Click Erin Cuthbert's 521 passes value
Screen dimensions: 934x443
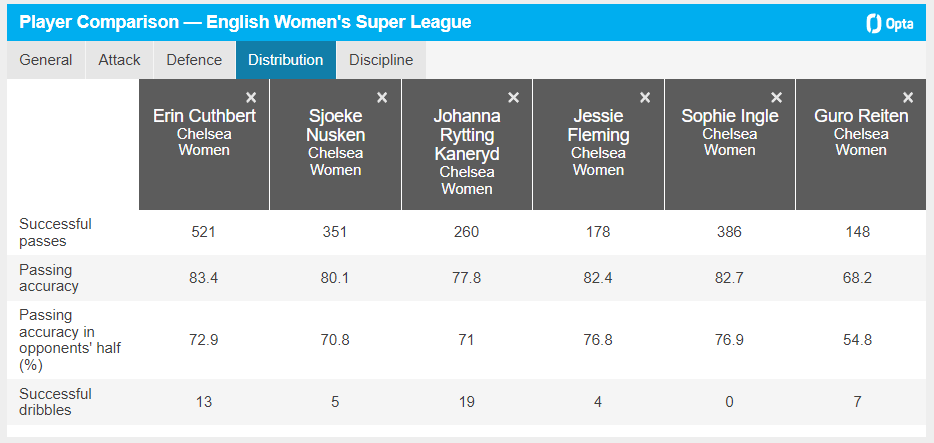204,232
